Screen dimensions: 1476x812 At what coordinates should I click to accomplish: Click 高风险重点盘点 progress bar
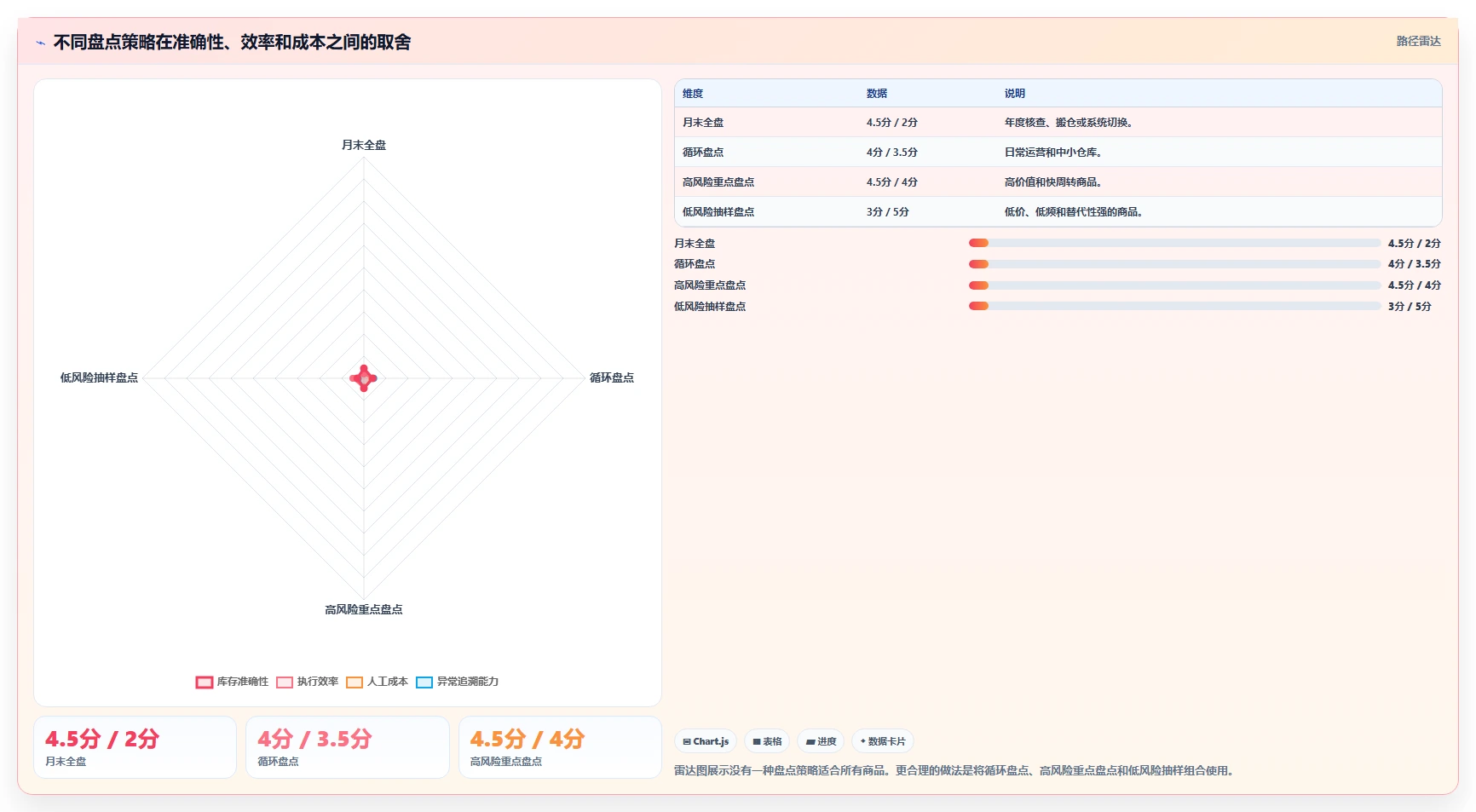click(1174, 285)
